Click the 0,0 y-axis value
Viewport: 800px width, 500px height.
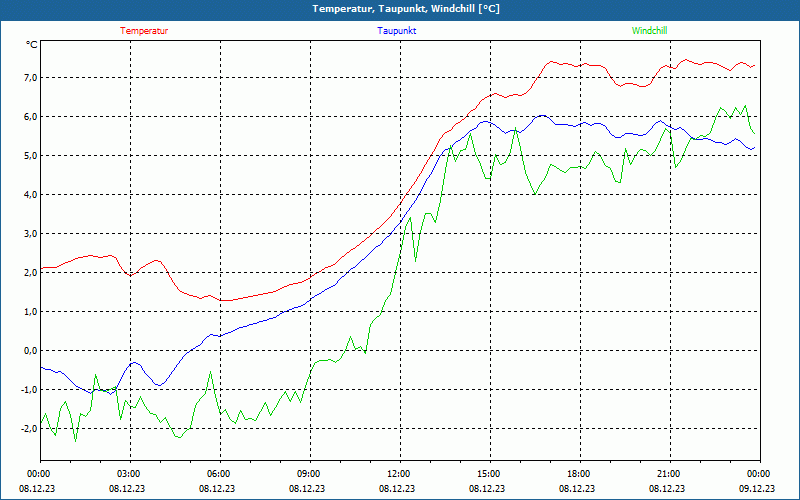coord(30,351)
